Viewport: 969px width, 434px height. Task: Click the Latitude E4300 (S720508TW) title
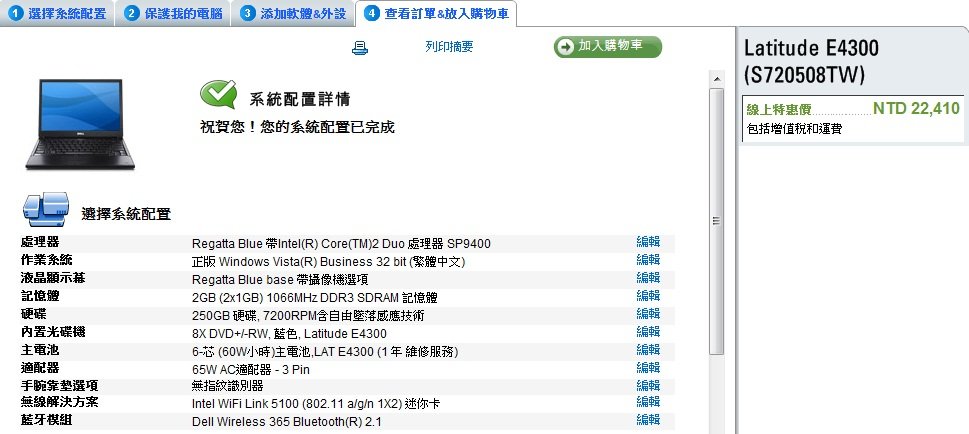tap(811, 61)
